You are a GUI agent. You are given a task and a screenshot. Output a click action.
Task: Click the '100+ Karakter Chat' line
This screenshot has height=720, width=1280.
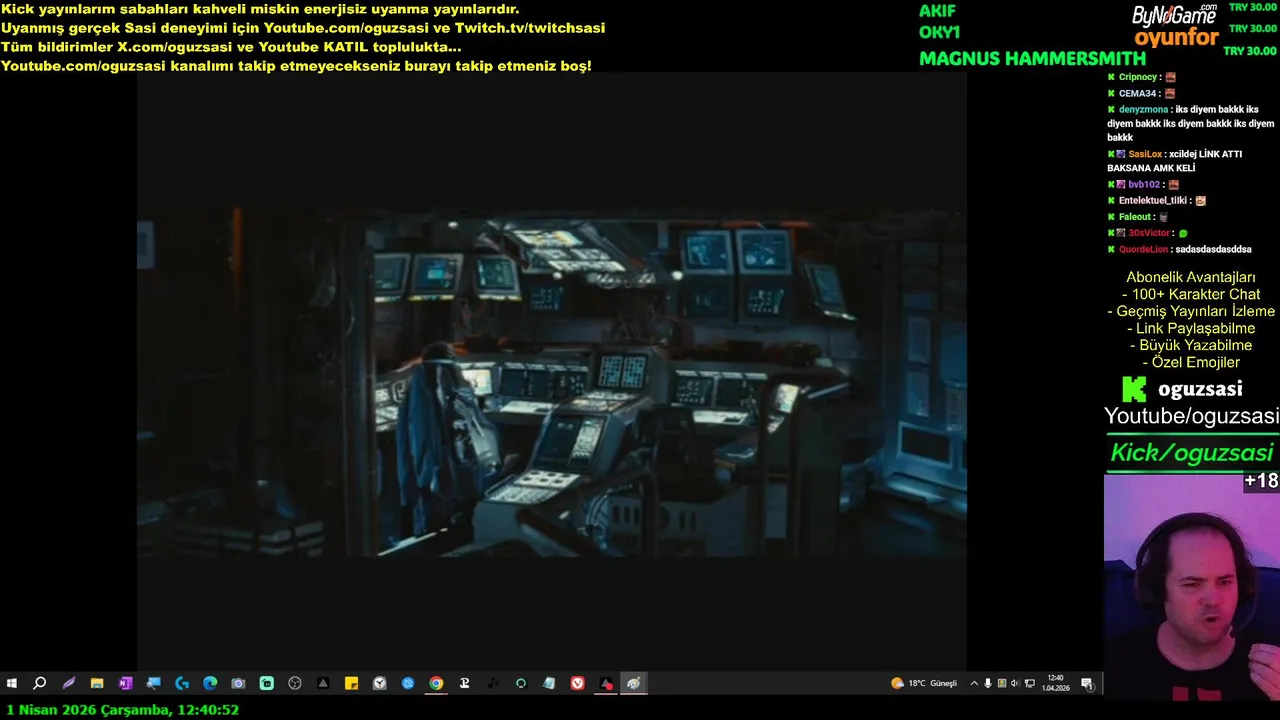(1191, 294)
